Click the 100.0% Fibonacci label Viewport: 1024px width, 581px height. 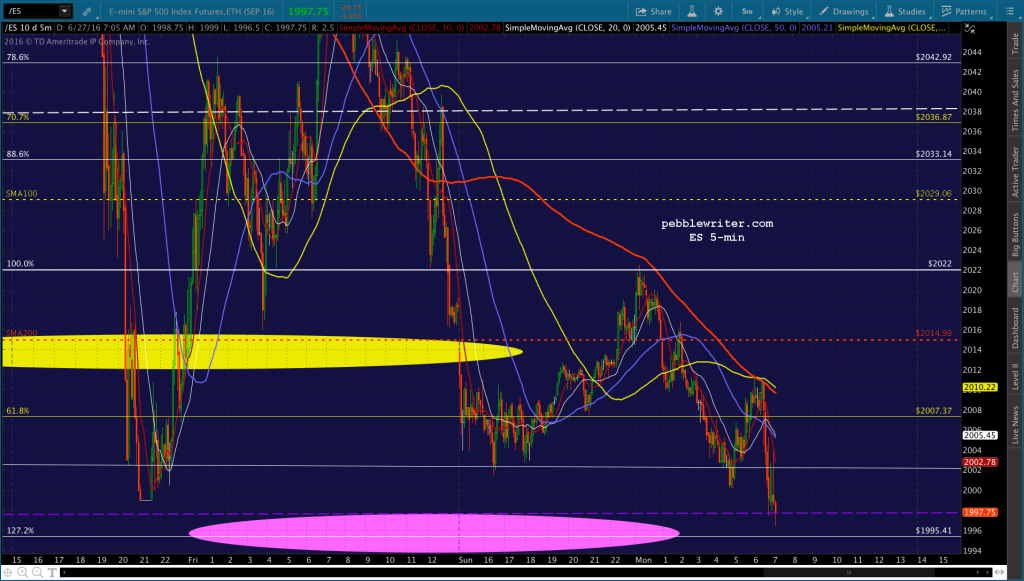[x=20, y=264]
